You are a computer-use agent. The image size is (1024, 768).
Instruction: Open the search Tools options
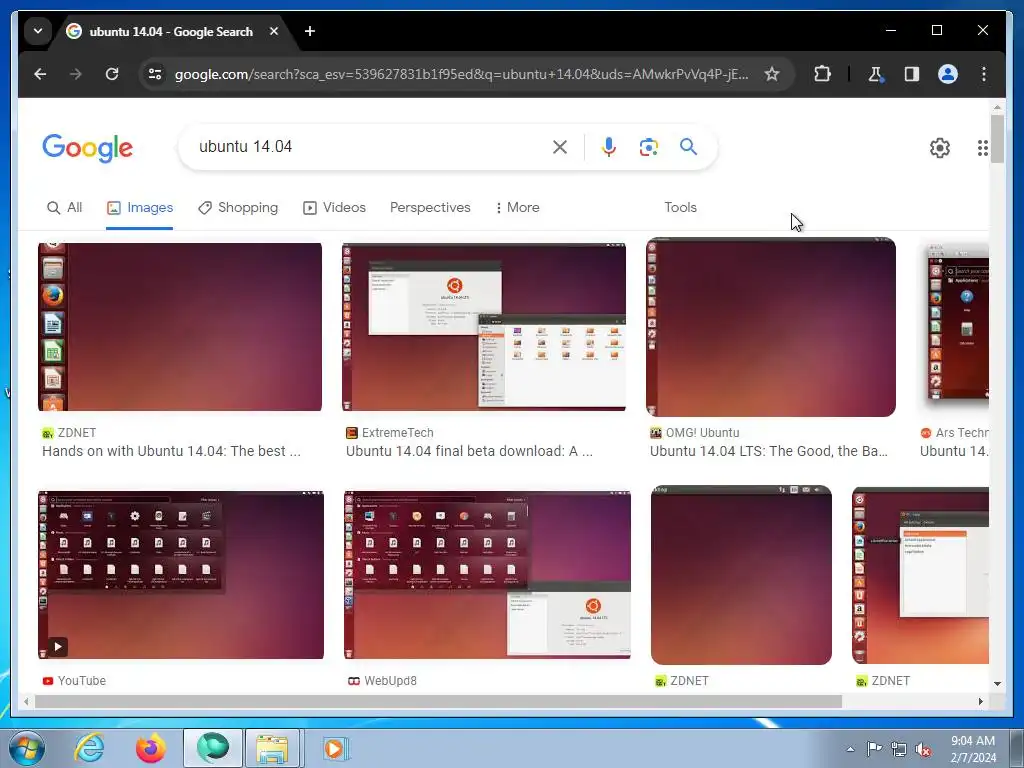click(680, 208)
